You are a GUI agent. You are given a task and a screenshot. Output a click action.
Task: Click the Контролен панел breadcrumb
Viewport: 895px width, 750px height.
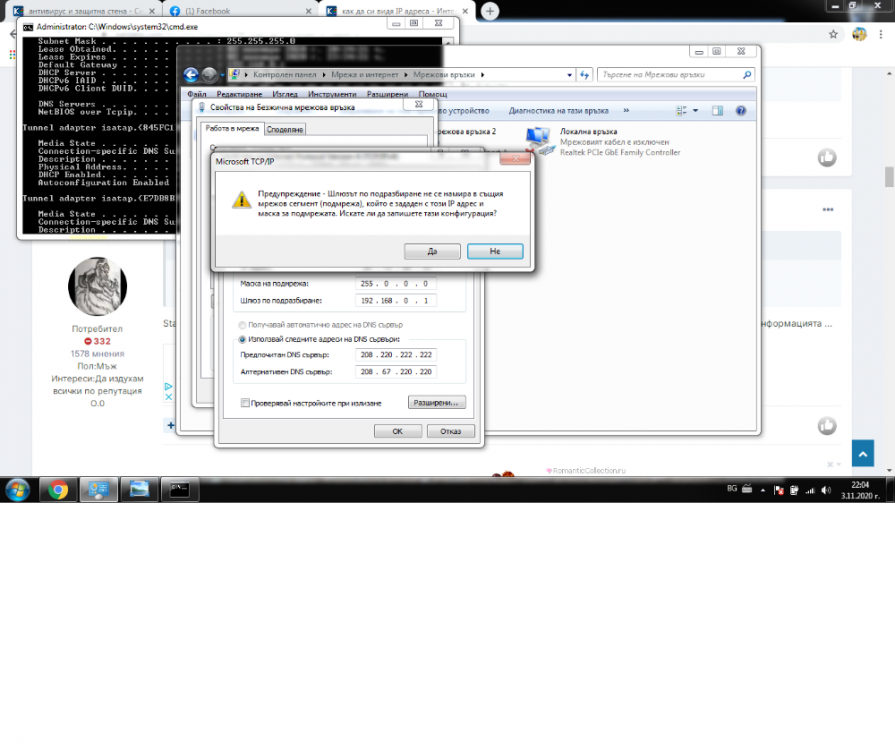point(284,75)
